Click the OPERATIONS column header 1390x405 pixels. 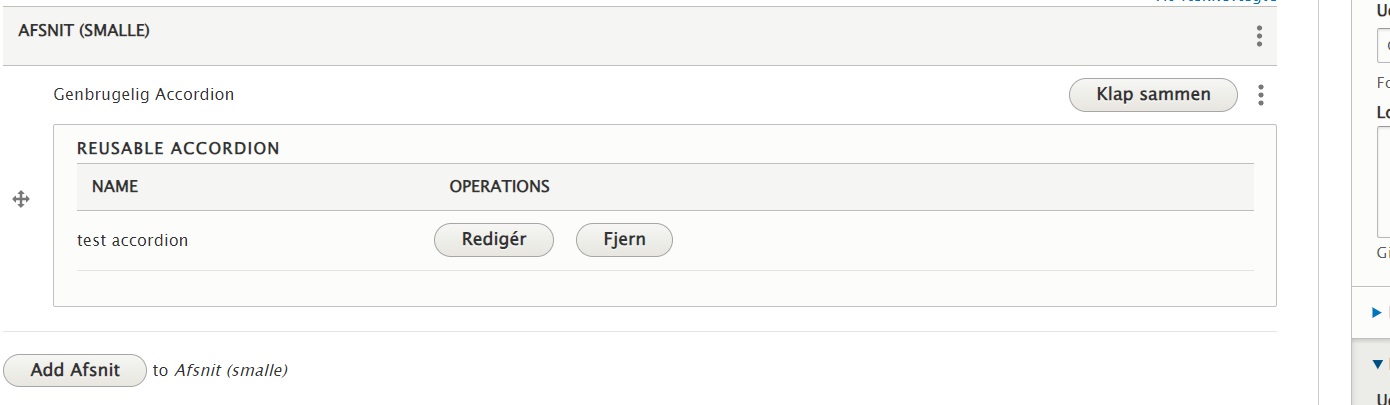pyautogui.click(x=499, y=187)
